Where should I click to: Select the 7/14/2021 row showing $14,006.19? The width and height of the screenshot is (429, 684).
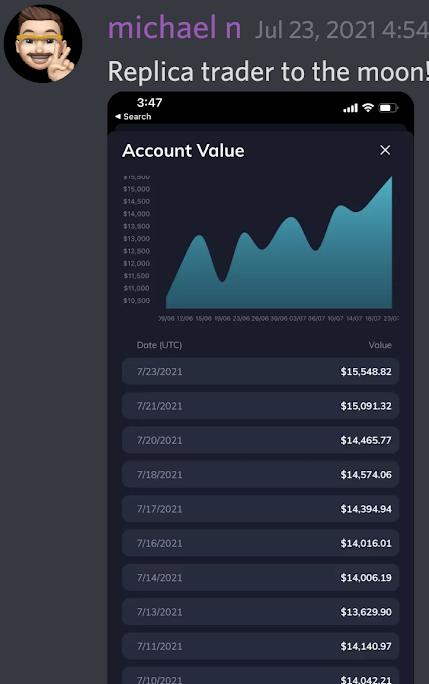pyautogui.click(x=261, y=578)
